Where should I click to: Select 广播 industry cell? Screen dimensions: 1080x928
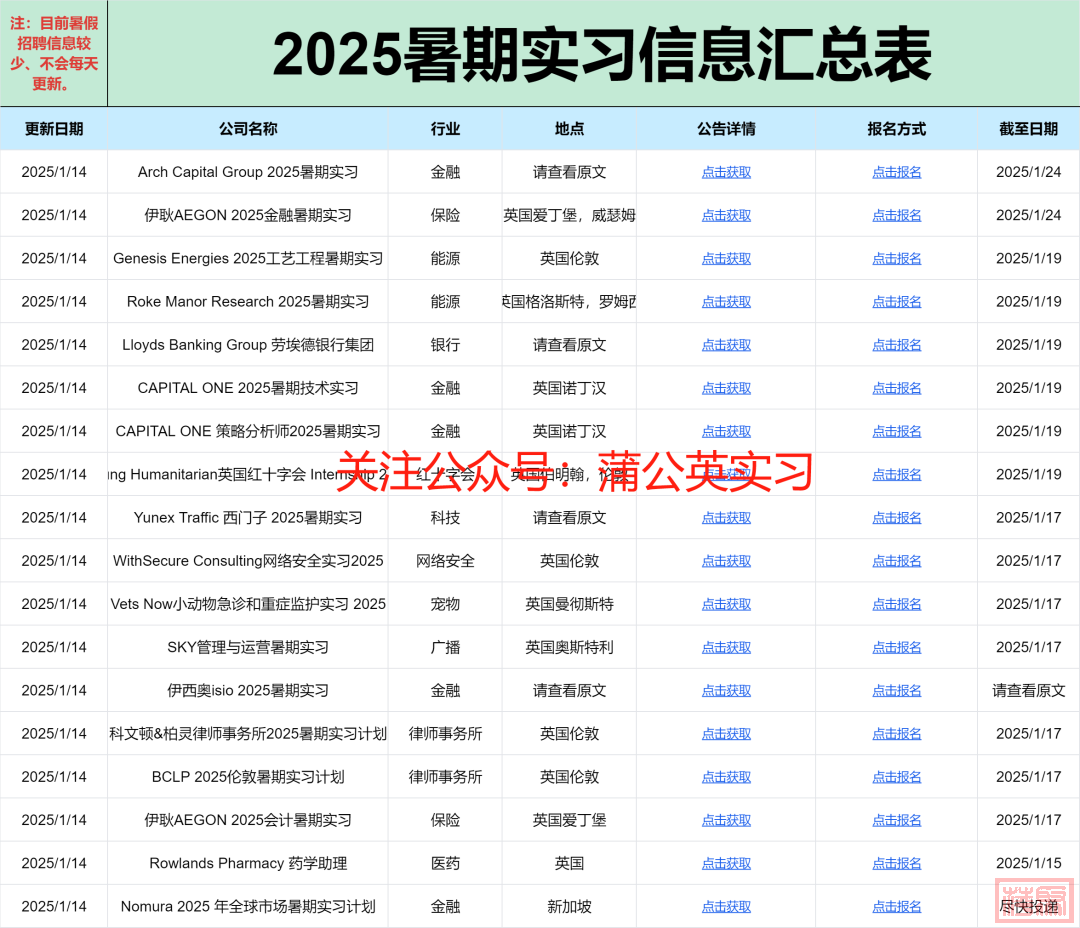pyautogui.click(x=445, y=648)
